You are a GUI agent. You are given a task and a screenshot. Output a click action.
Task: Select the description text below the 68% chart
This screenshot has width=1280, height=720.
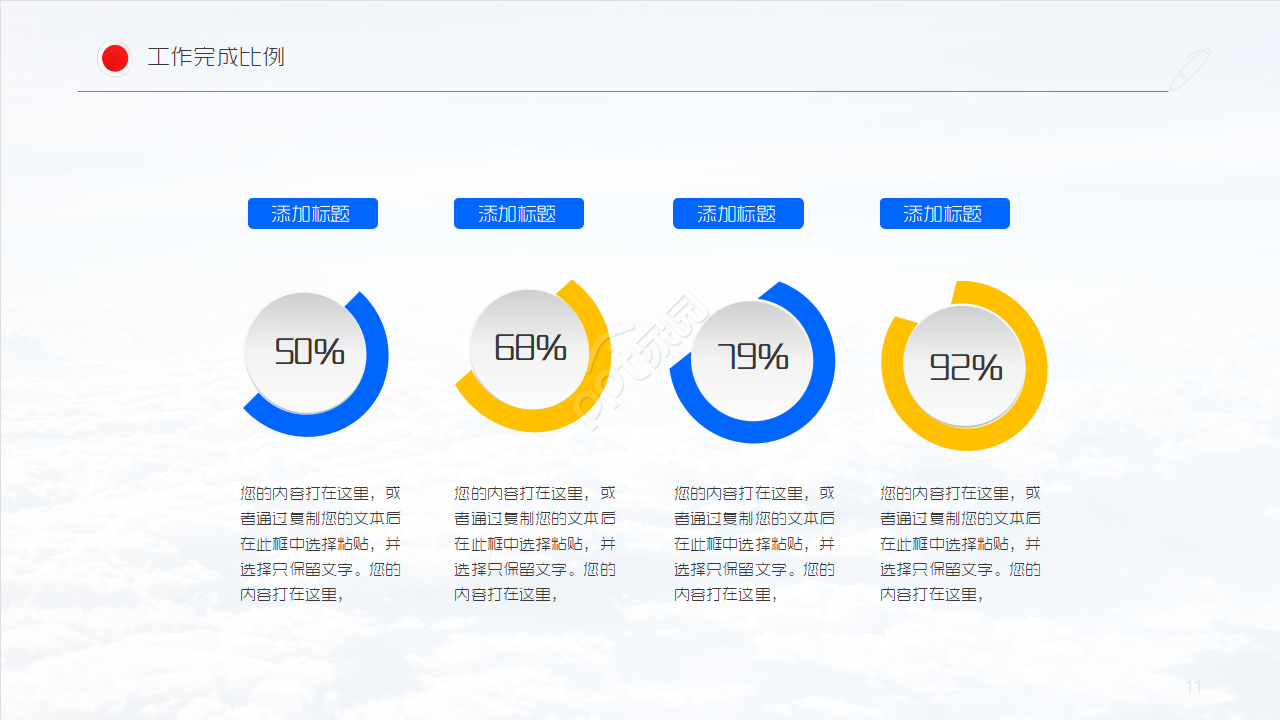[x=534, y=543]
